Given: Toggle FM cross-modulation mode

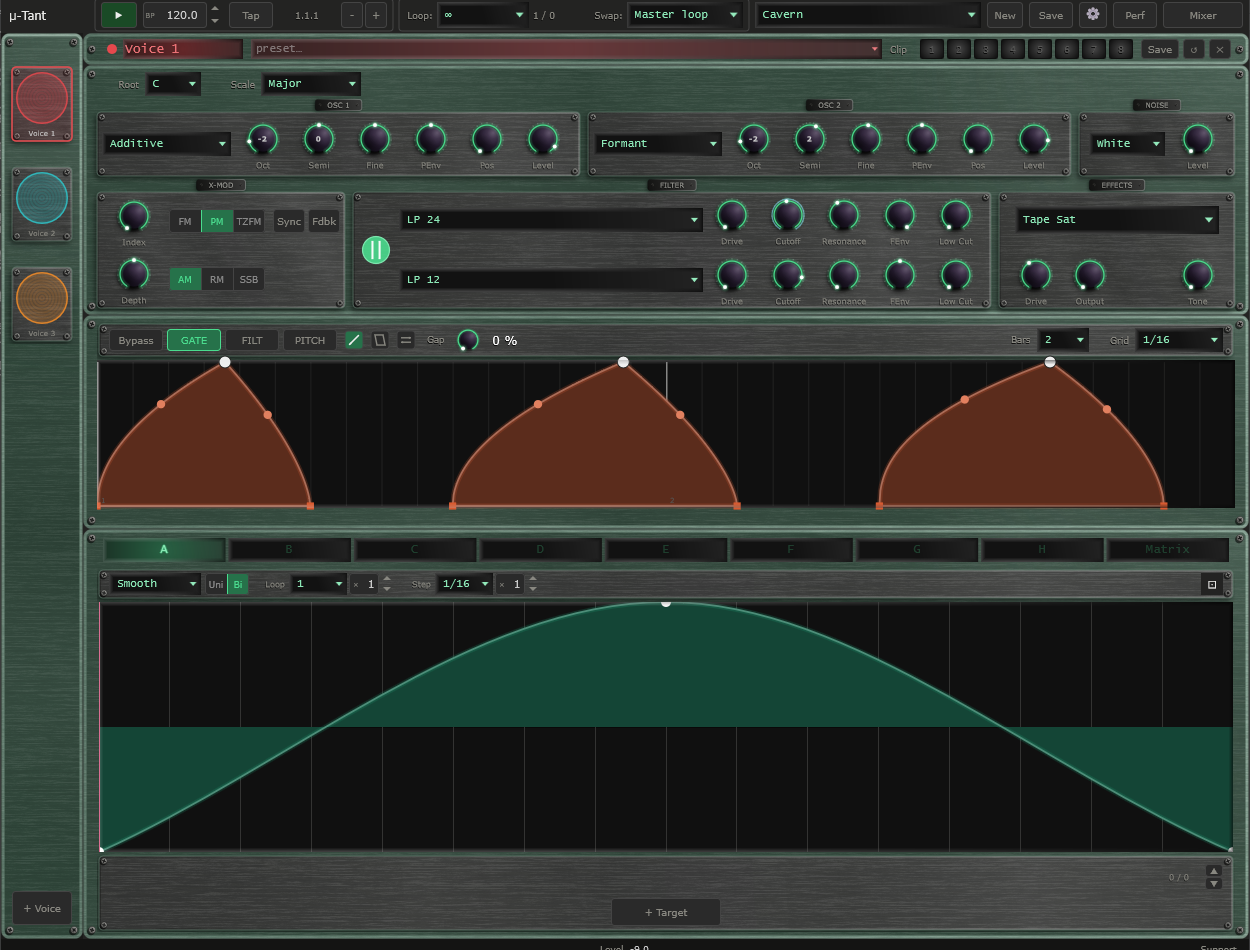Looking at the screenshot, I should click(x=185, y=221).
